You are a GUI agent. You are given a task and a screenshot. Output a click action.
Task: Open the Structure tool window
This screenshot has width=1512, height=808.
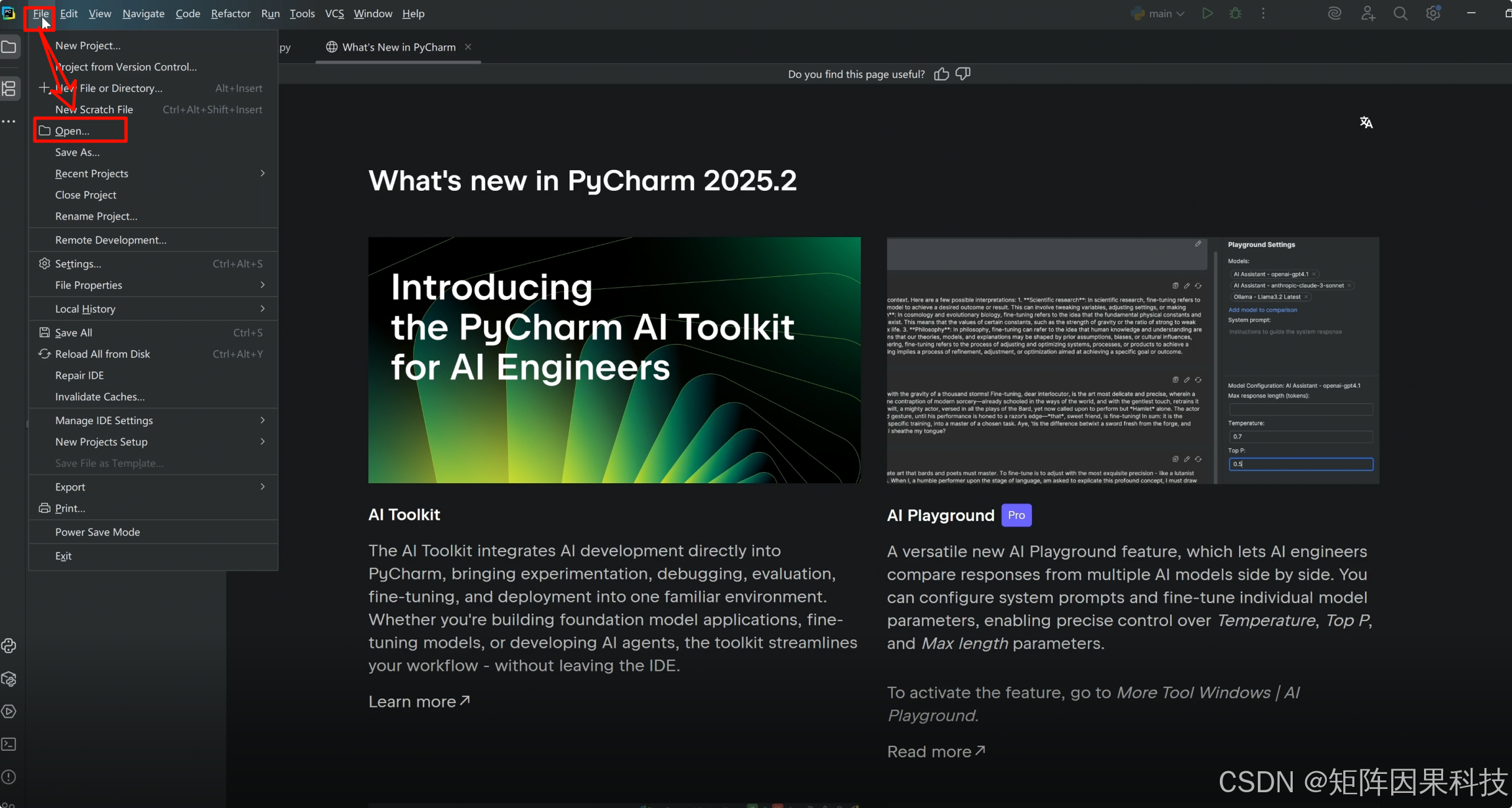(x=9, y=89)
